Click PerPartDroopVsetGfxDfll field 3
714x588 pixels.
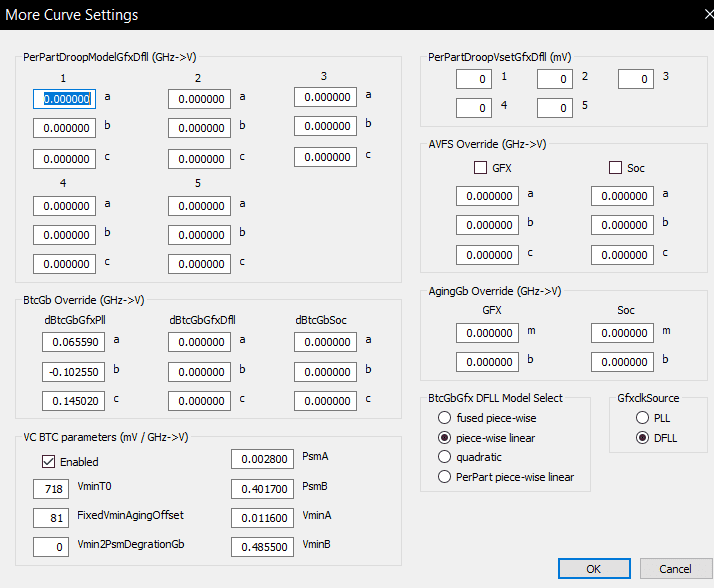636,79
